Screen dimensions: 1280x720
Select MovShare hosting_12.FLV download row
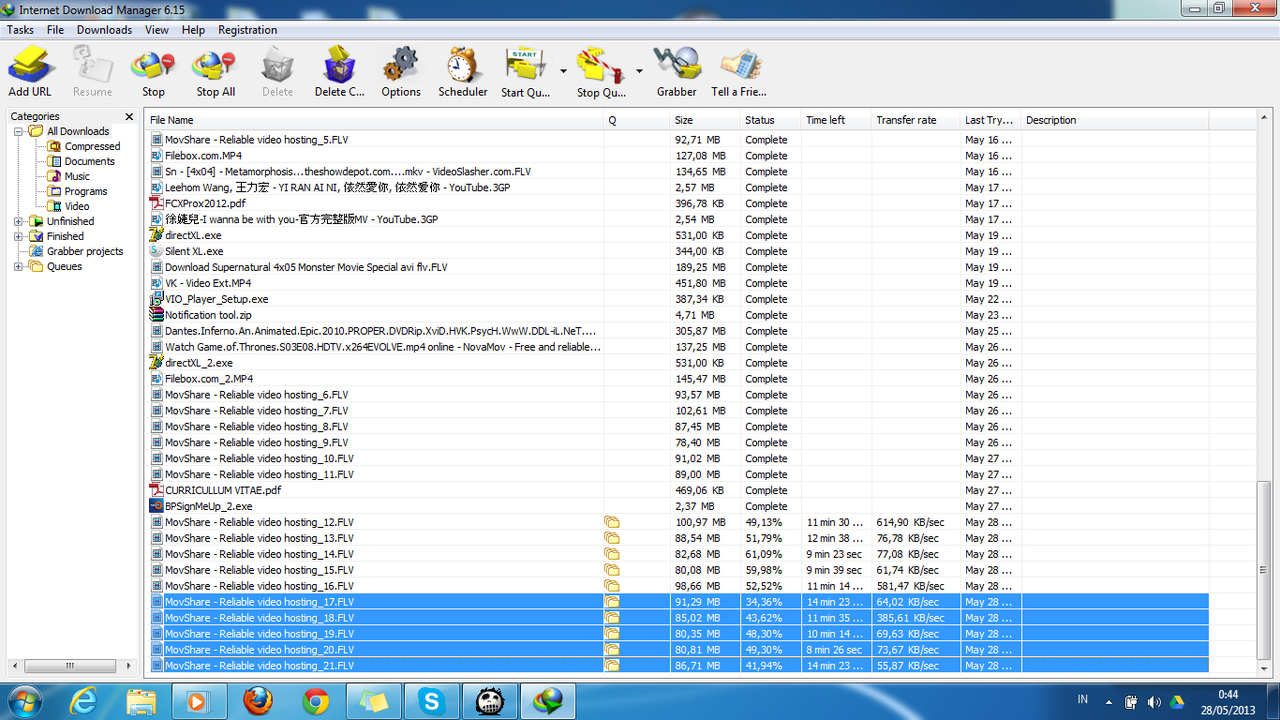point(678,522)
